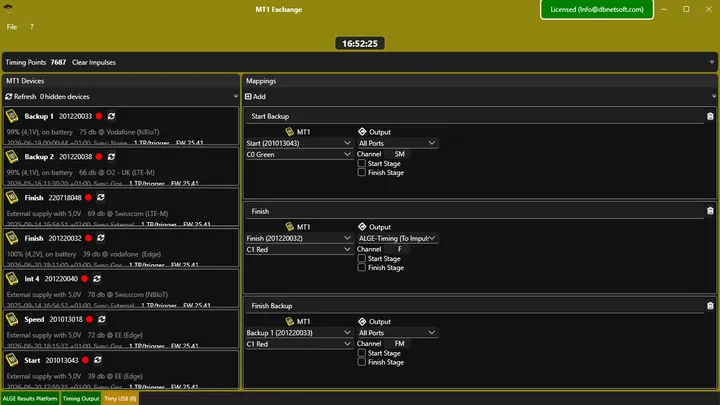Click Clear Impulses

(94, 62)
